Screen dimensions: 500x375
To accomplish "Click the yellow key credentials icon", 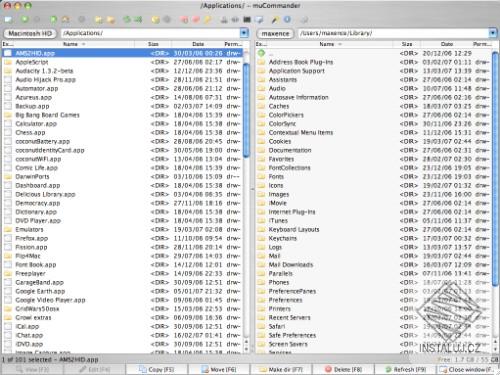I will pyautogui.click(x=208, y=20).
